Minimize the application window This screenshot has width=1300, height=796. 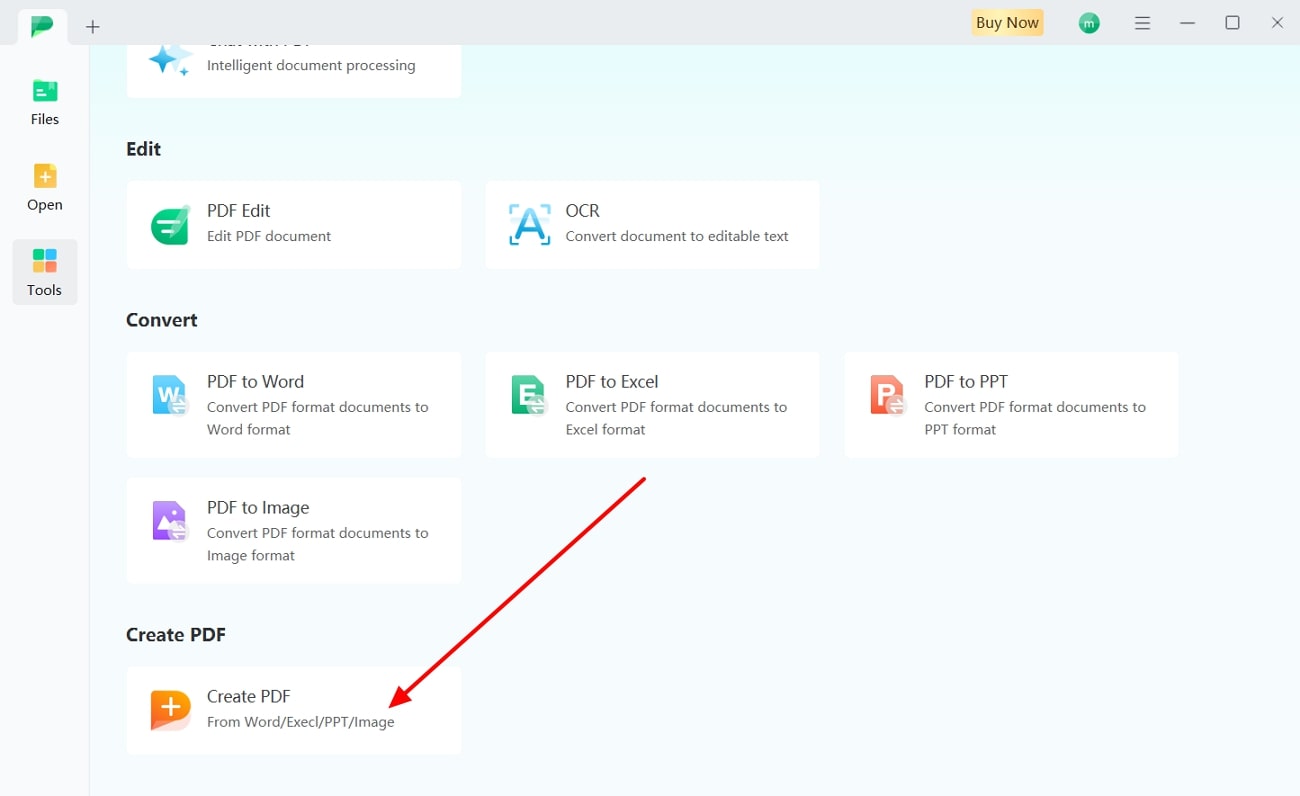(x=1187, y=23)
